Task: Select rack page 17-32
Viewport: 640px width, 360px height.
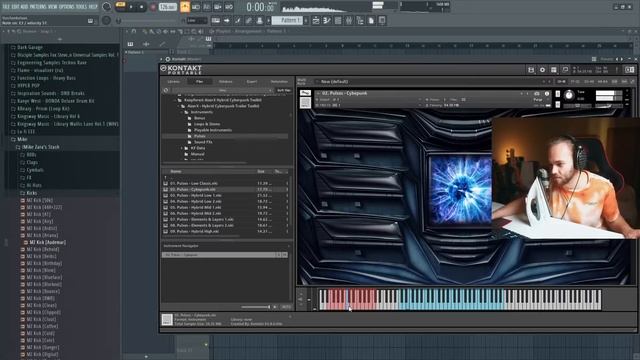Action: point(575,82)
